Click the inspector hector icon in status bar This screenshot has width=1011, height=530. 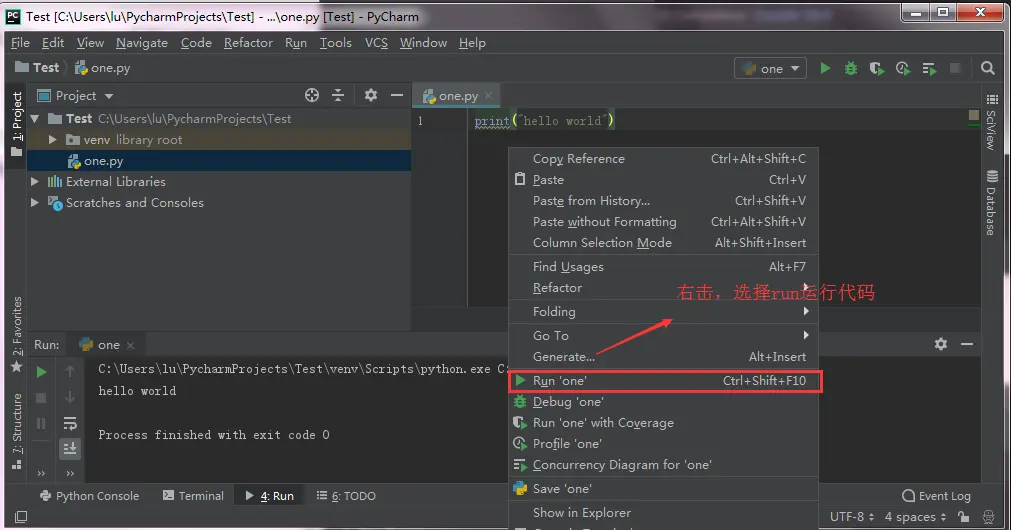pyautogui.click(x=988, y=516)
